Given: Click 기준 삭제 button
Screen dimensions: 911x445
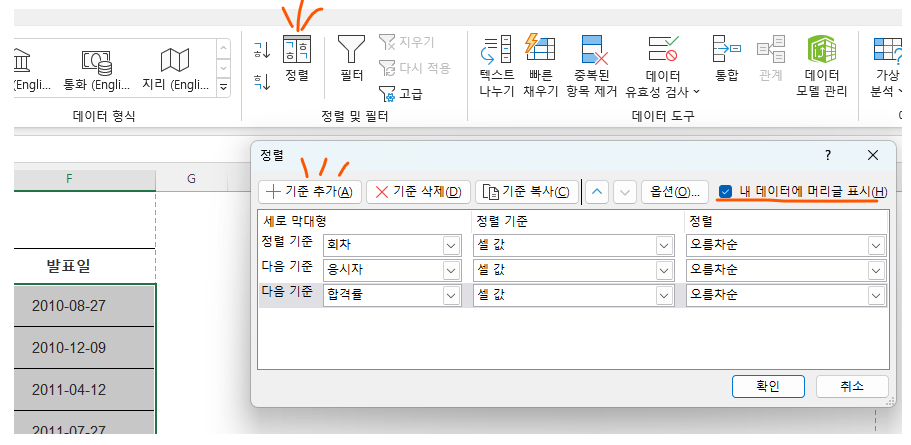Looking at the screenshot, I should (418, 192).
